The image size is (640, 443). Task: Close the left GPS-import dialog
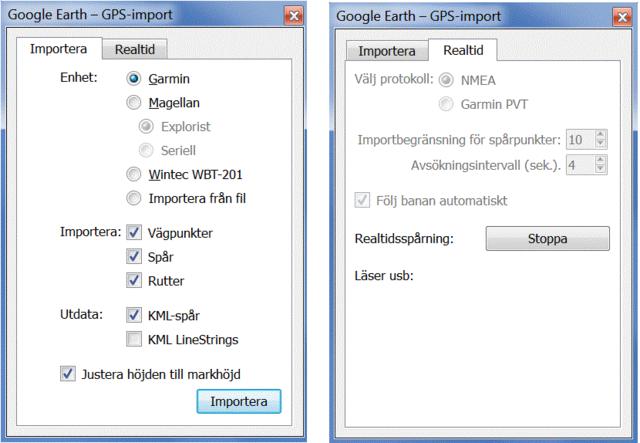point(293,16)
